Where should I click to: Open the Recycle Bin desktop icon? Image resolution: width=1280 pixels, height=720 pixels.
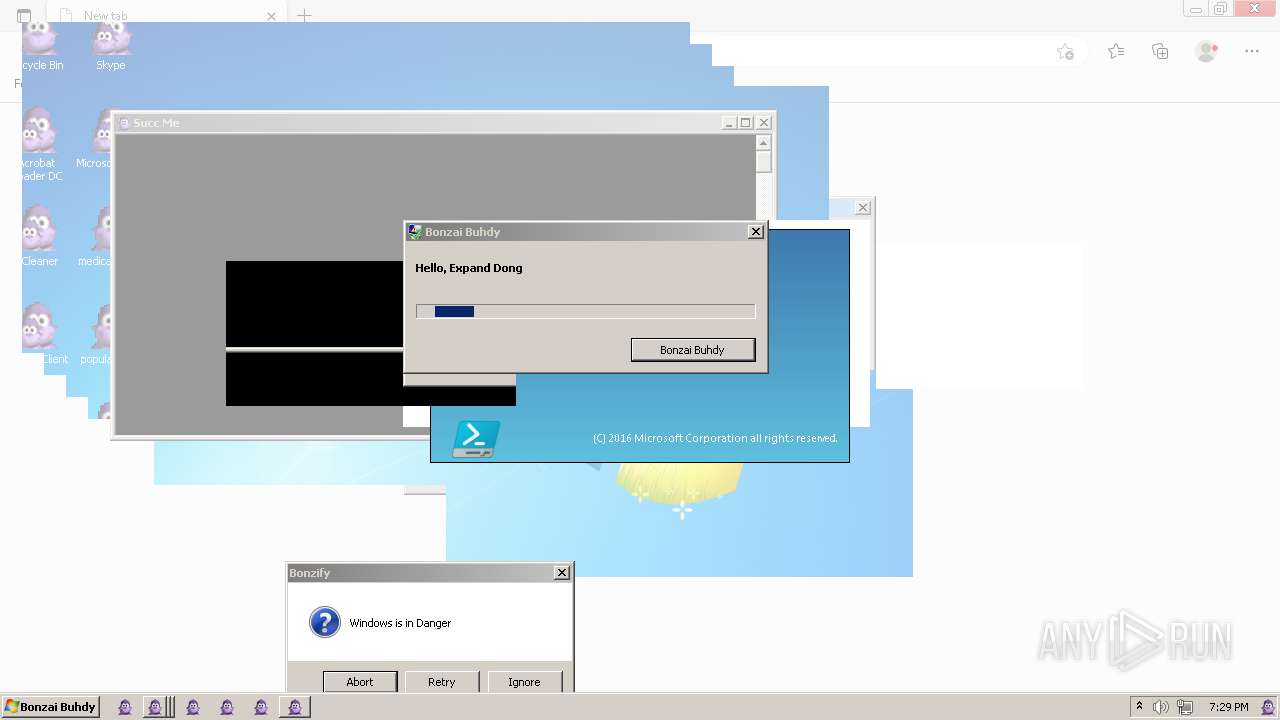[41, 45]
